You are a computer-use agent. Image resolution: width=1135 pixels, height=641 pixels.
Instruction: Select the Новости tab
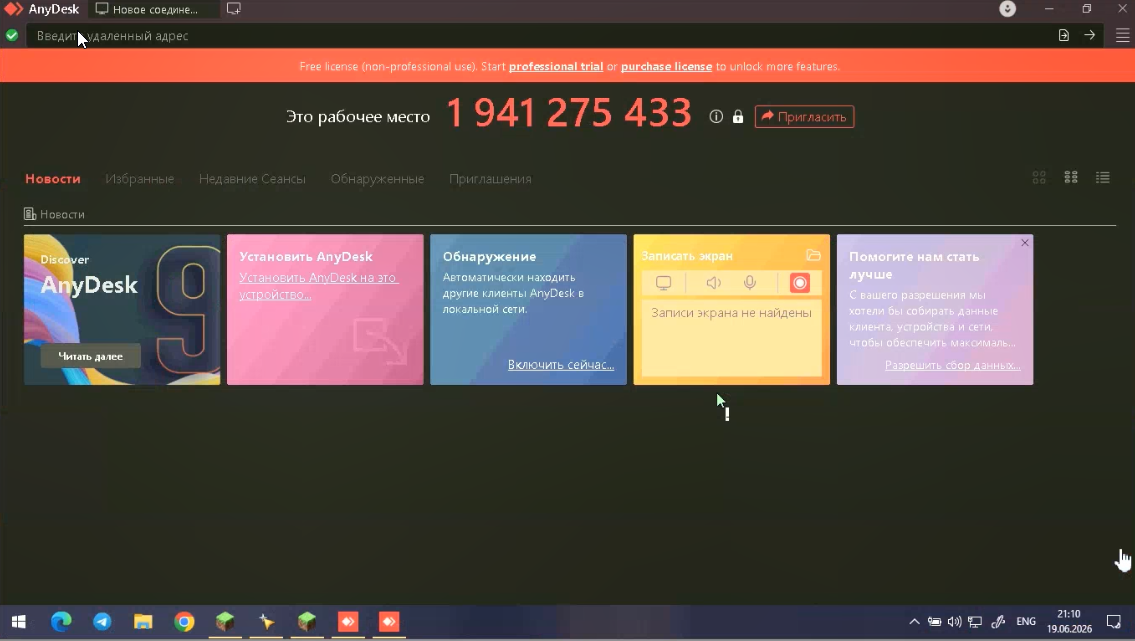(x=53, y=179)
